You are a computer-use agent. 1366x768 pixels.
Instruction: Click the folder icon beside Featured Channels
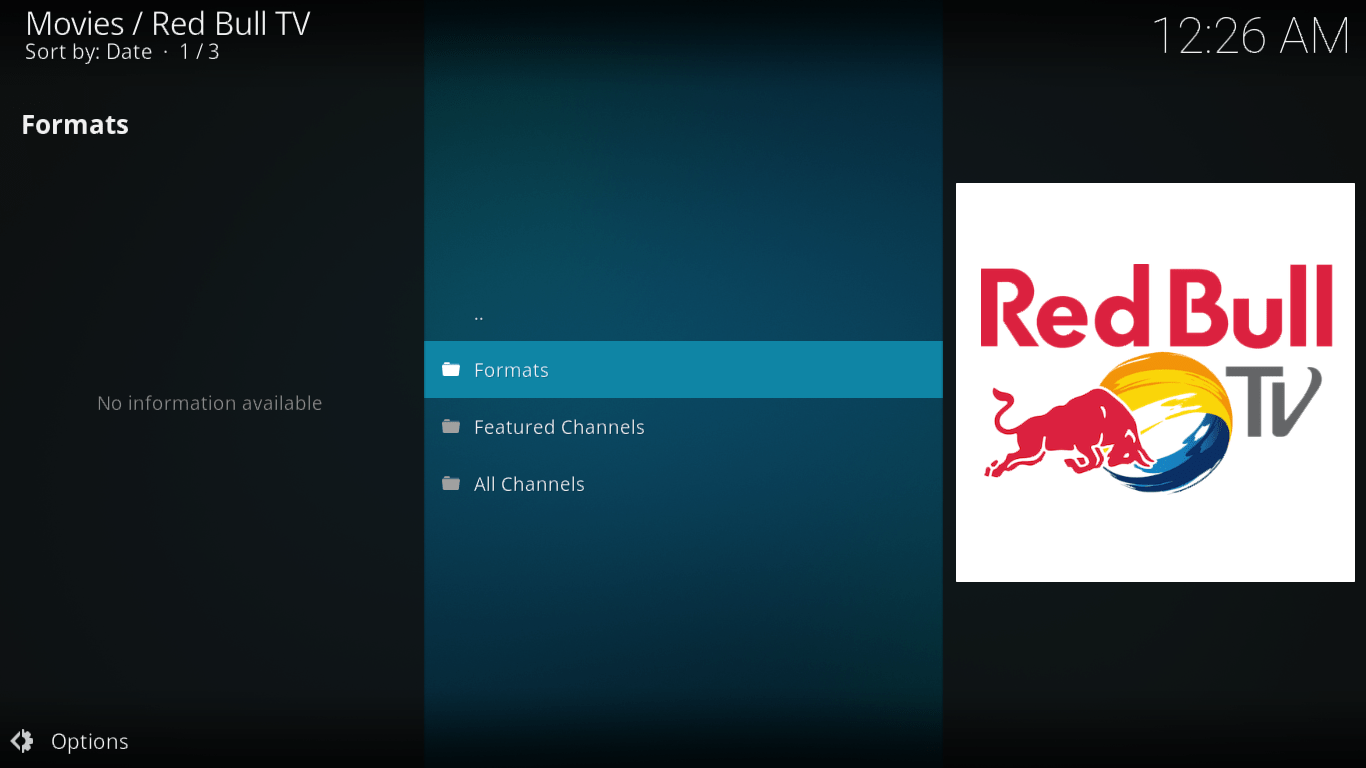[x=450, y=426]
